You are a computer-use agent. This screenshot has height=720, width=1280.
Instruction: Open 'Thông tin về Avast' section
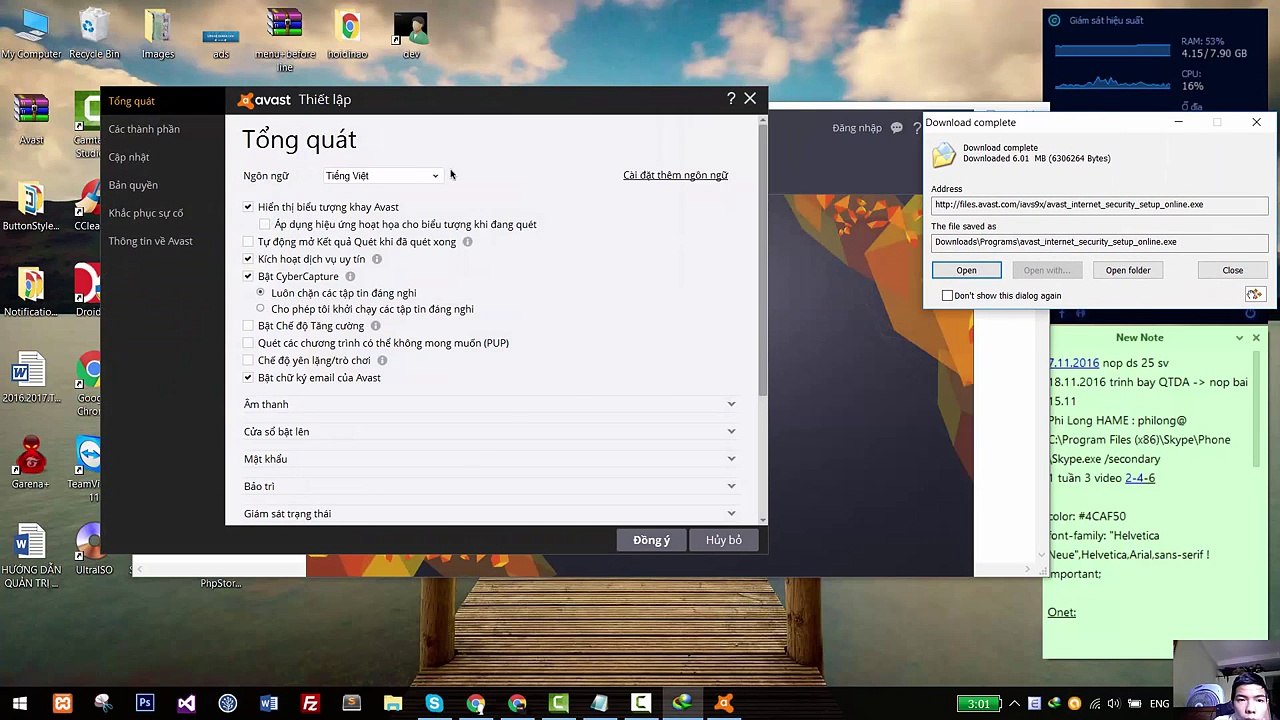coord(151,241)
